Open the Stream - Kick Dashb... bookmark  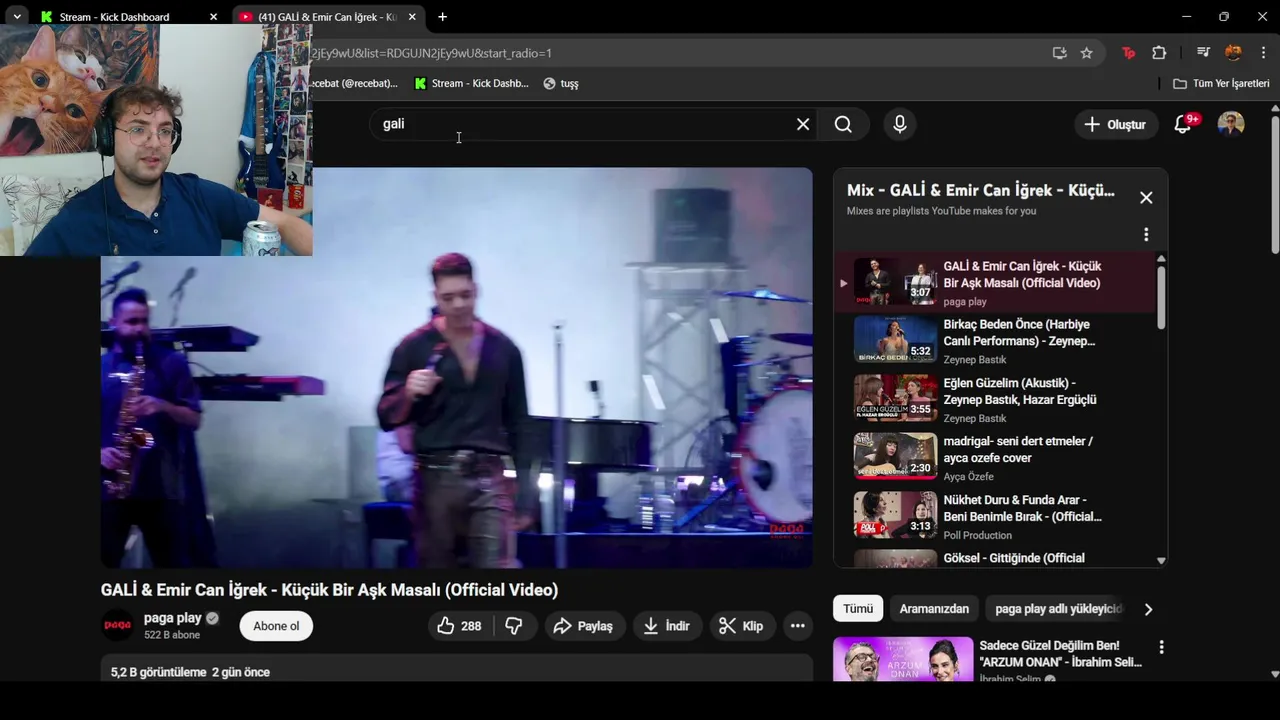coord(471,84)
